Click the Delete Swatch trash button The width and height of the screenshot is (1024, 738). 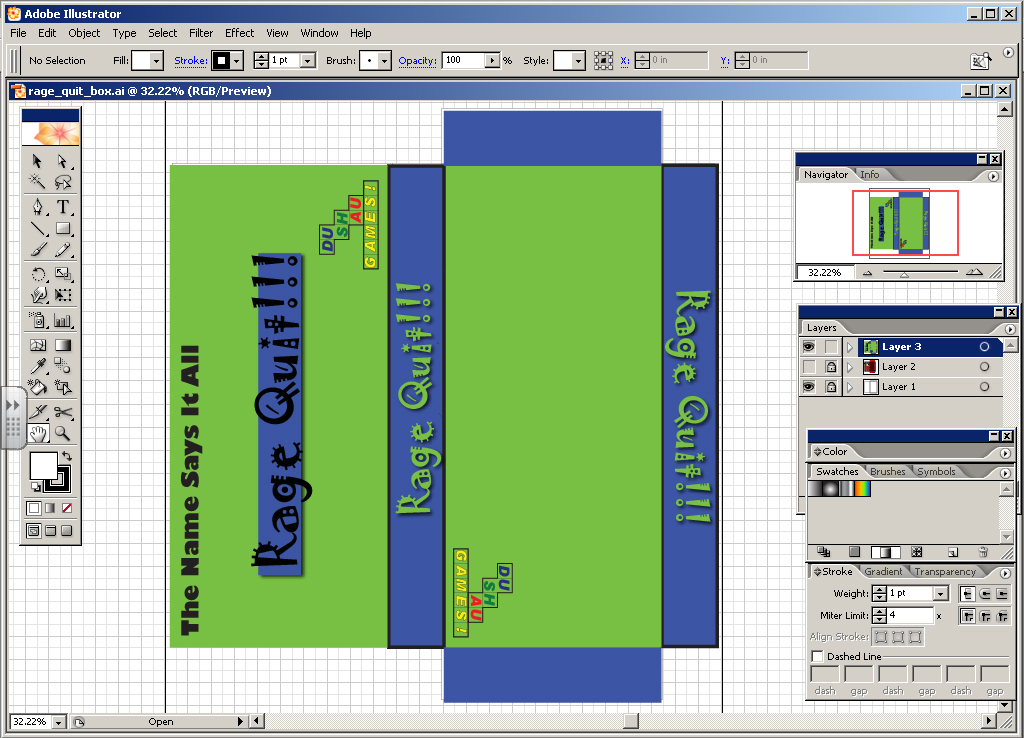click(x=983, y=552)
